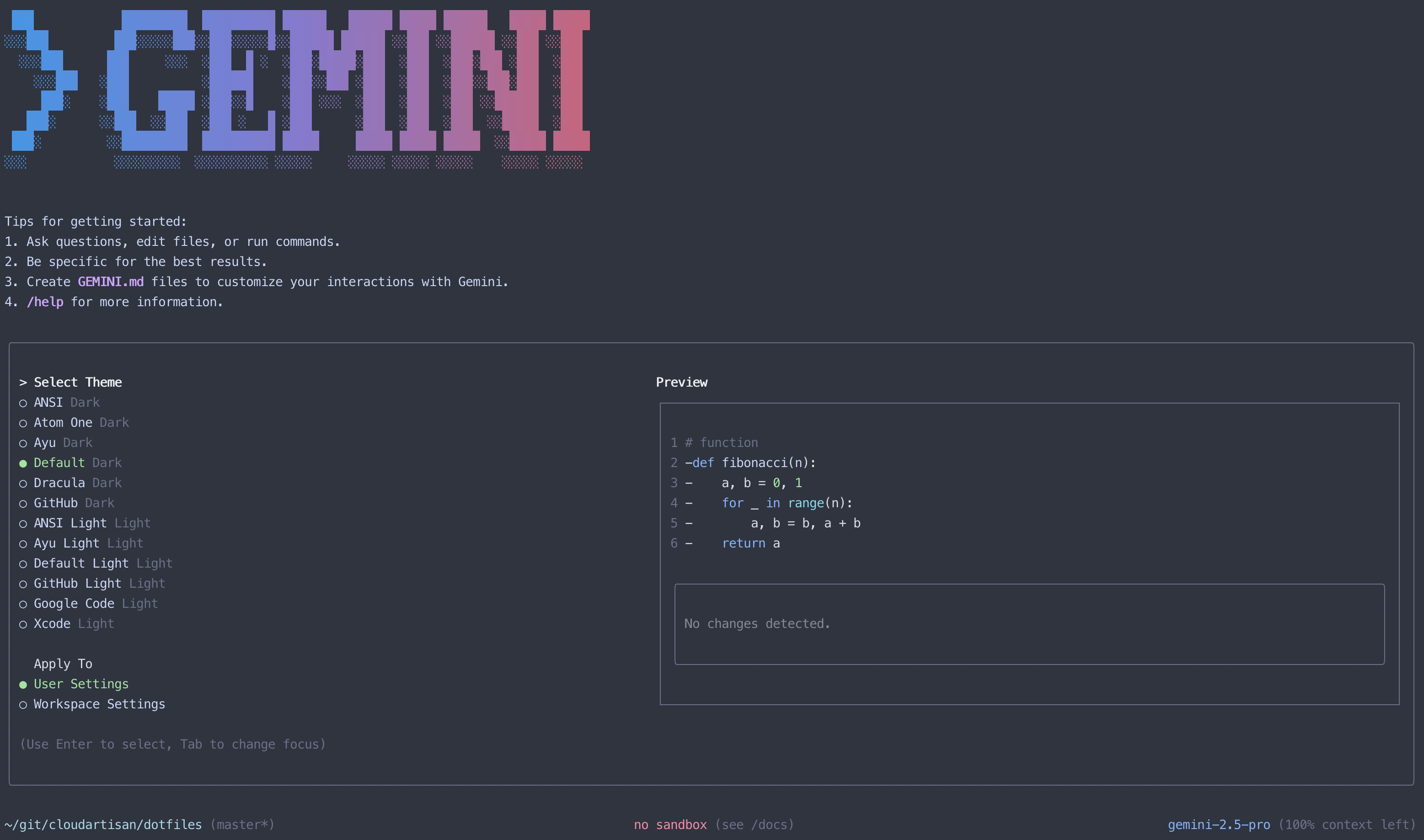Image resolution: width=1424 pixels, height=840 pixels.
Task: Click the 'no sandbox' status text
Action: 670,825
